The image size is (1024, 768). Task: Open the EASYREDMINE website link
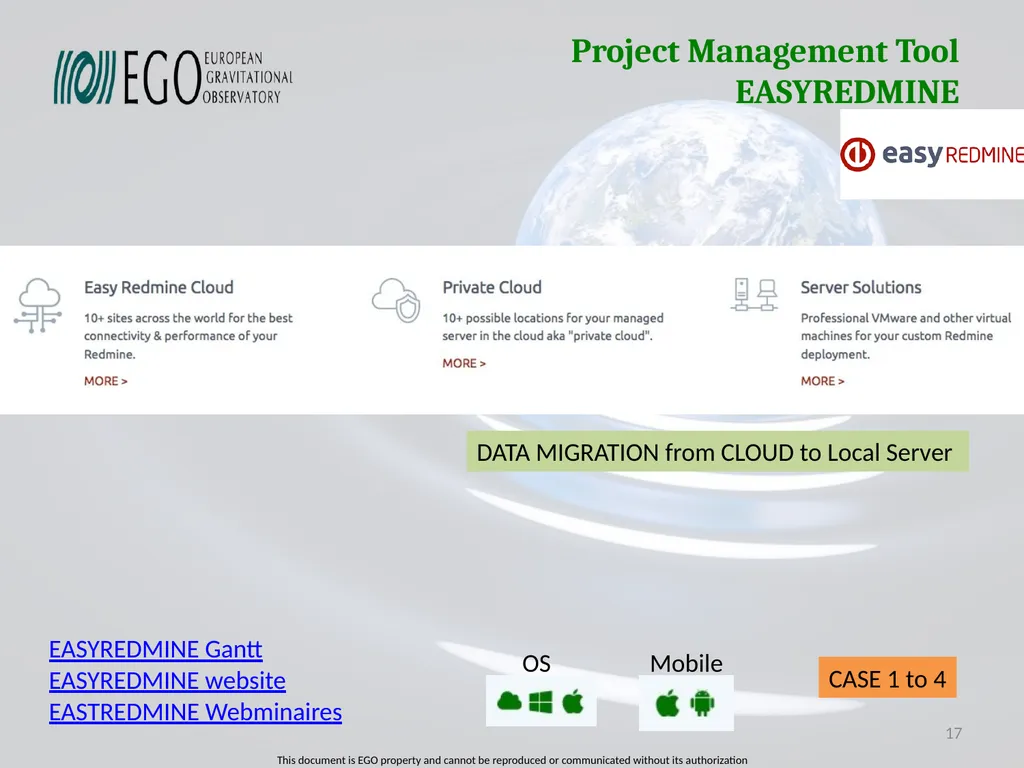pyautogui.click(x=167, y=680)
